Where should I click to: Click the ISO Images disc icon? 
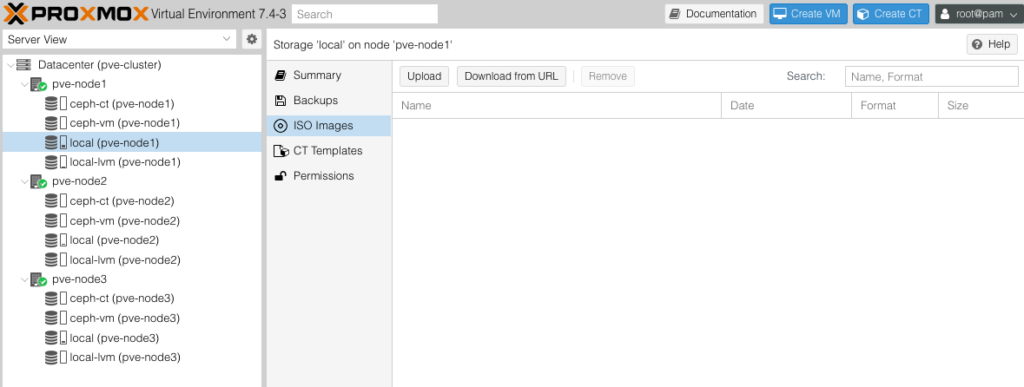click(281, 126)
